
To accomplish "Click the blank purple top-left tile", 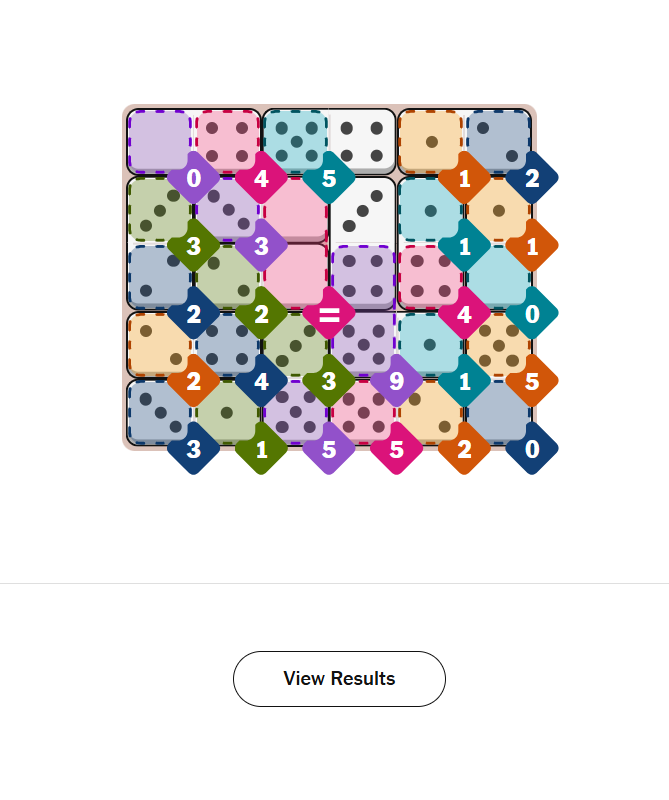I will pos(157,139).
